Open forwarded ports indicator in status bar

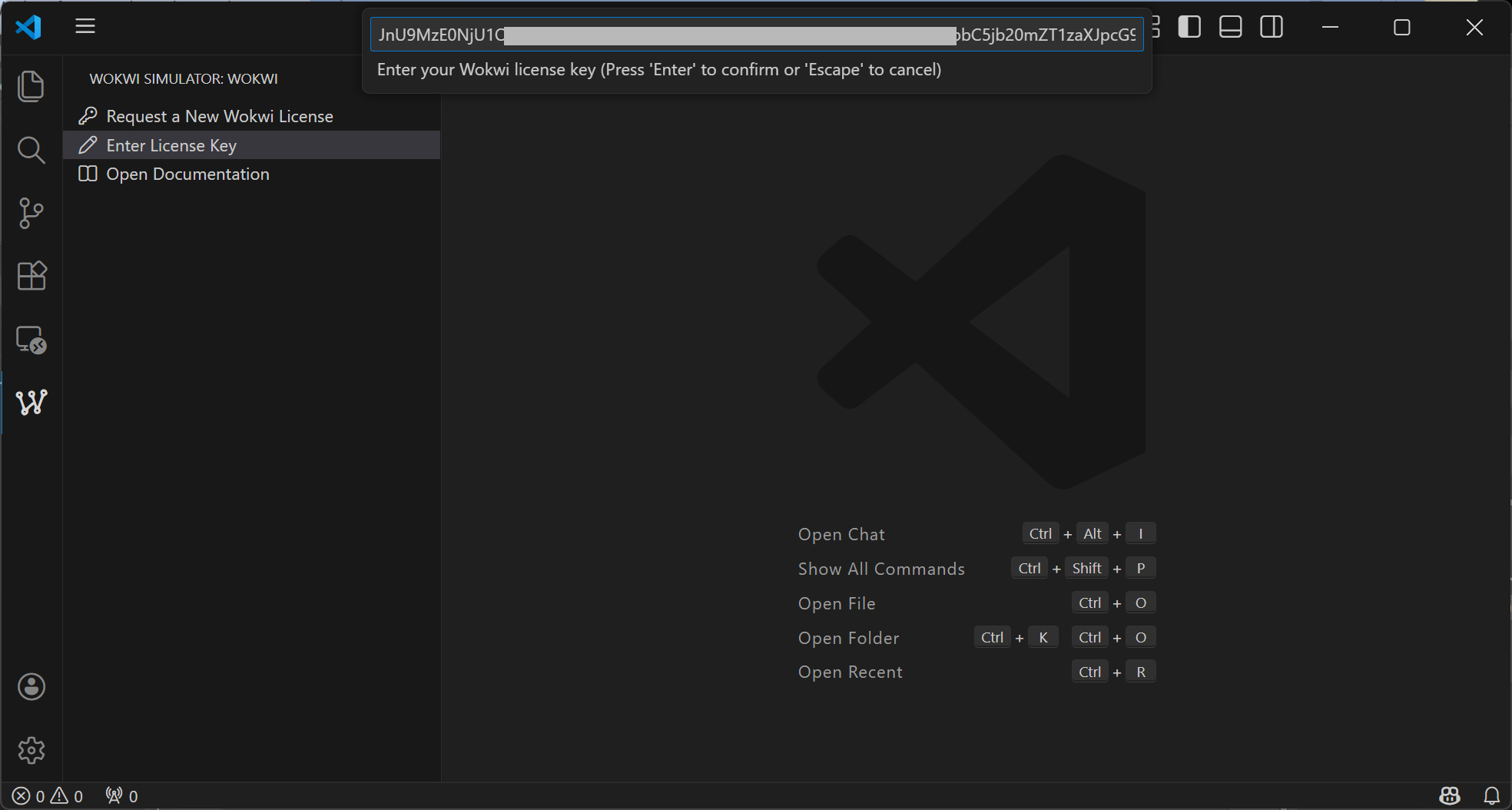point(121,796)
